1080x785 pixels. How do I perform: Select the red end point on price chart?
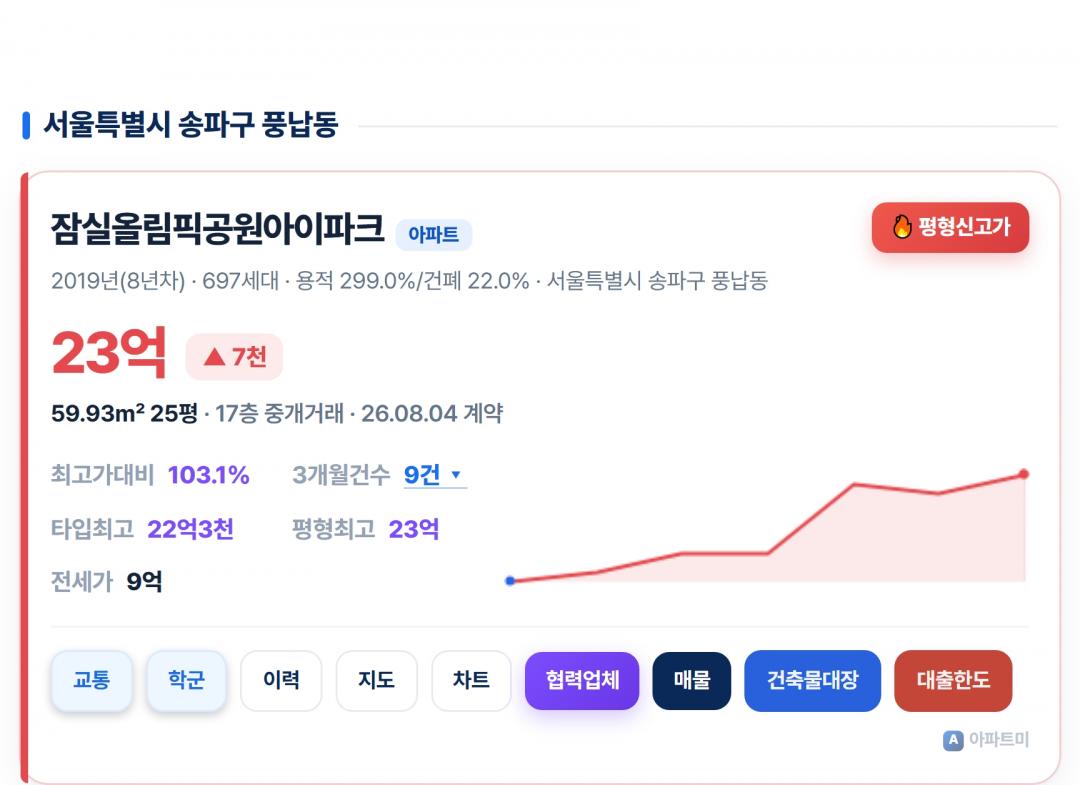(1024, 474)
